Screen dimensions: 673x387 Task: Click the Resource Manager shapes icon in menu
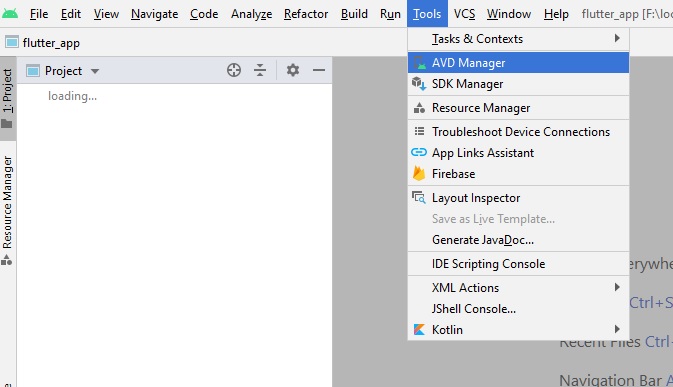pos(419,108)
